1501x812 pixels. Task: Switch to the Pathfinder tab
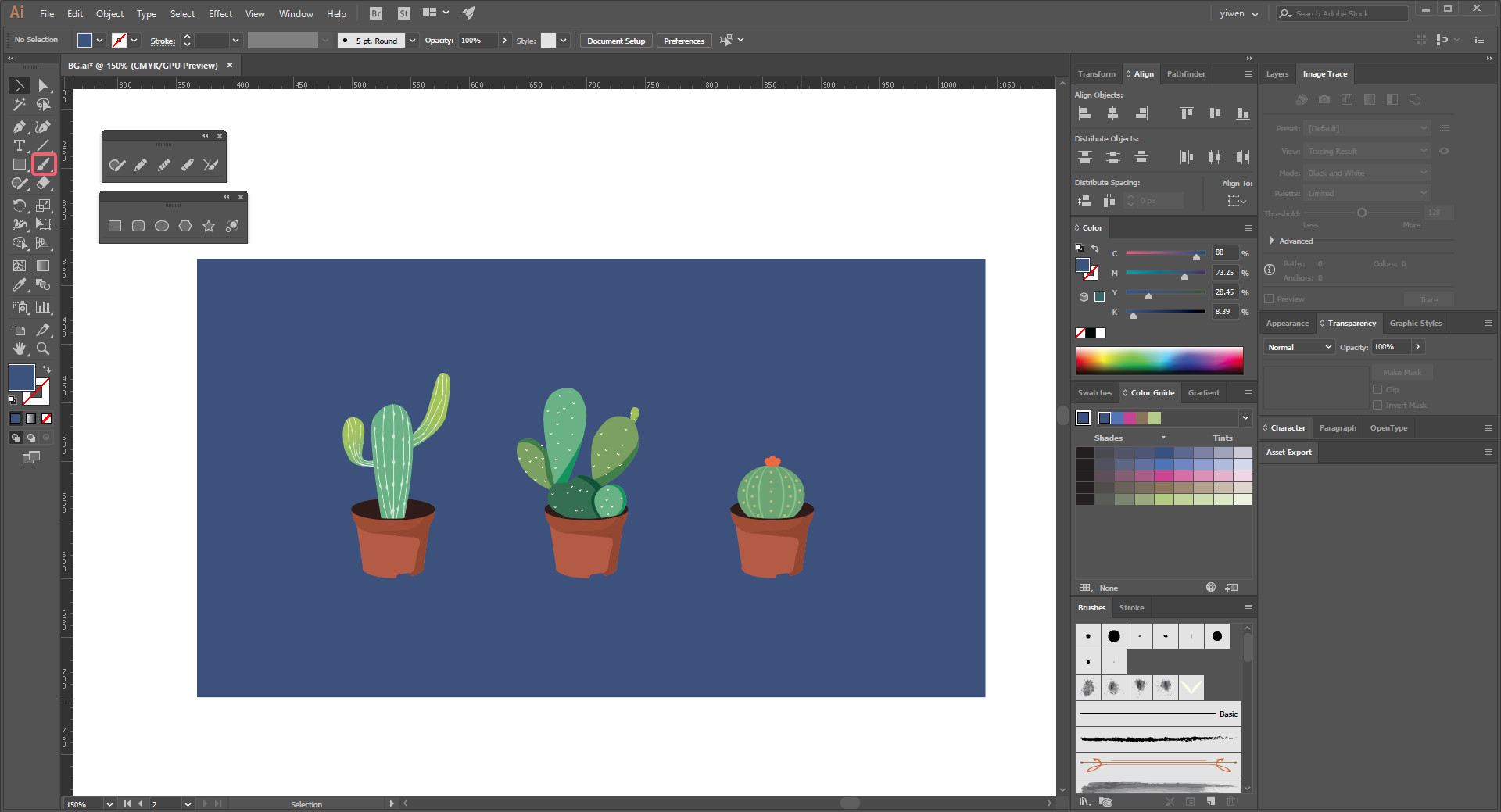pyautogui.click(x=1186, y=74)
